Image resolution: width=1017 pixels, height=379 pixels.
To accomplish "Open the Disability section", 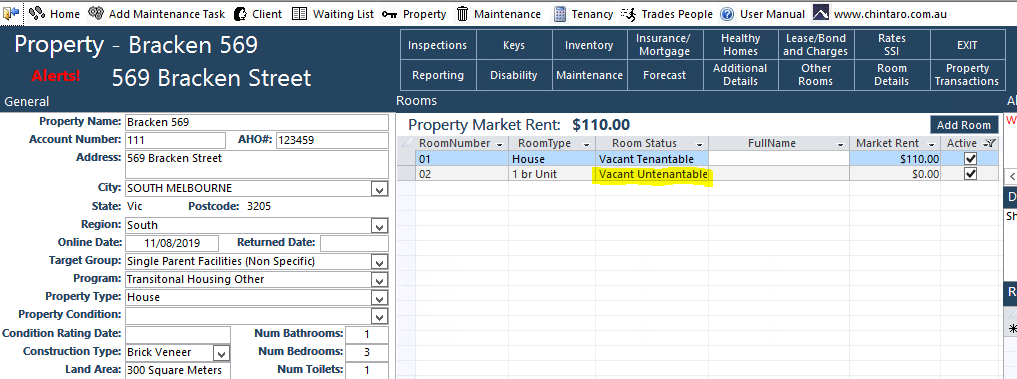I will [x=514, y=75].
